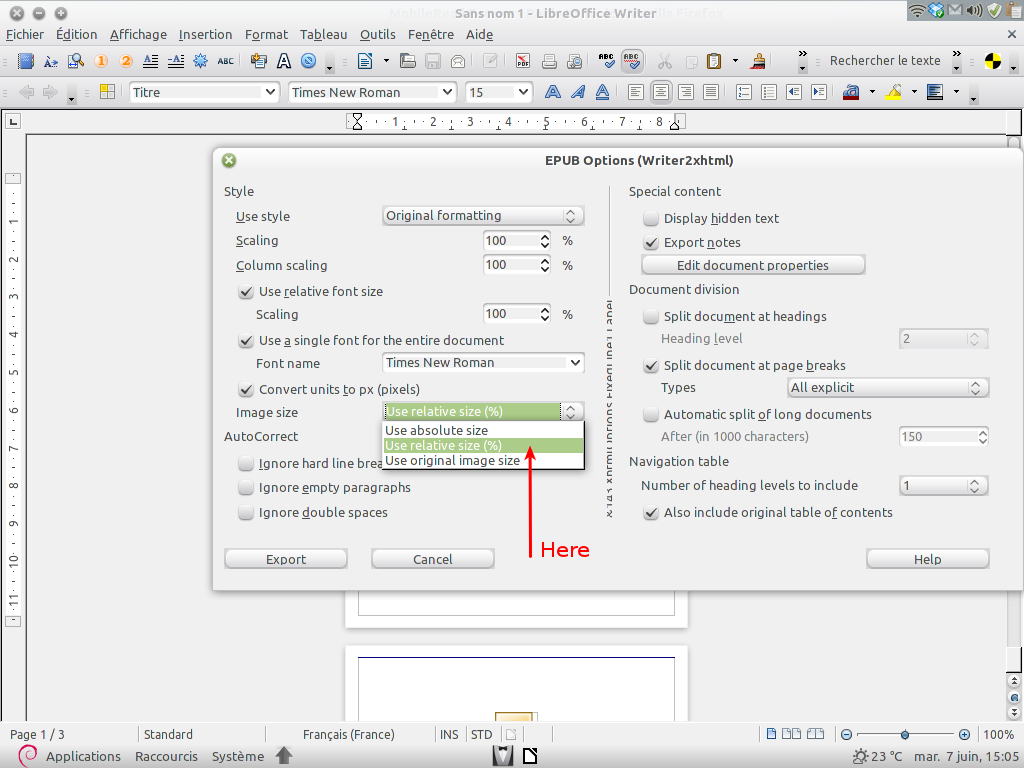Click the Help button
The width and height of the screenshot is (1024, 768).
click(x=927, y=559)
